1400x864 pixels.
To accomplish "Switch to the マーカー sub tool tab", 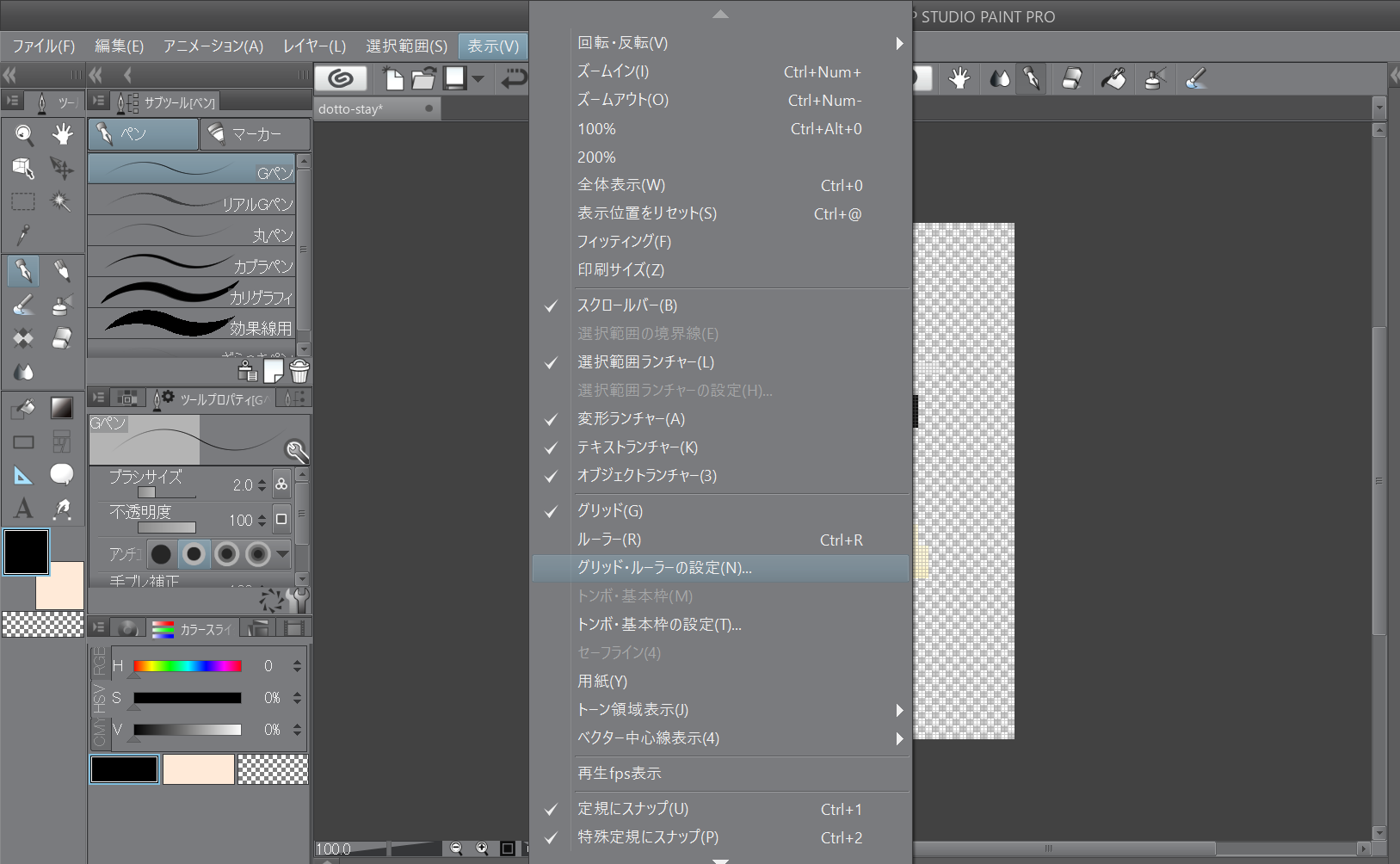I will (x=255, y=134).
